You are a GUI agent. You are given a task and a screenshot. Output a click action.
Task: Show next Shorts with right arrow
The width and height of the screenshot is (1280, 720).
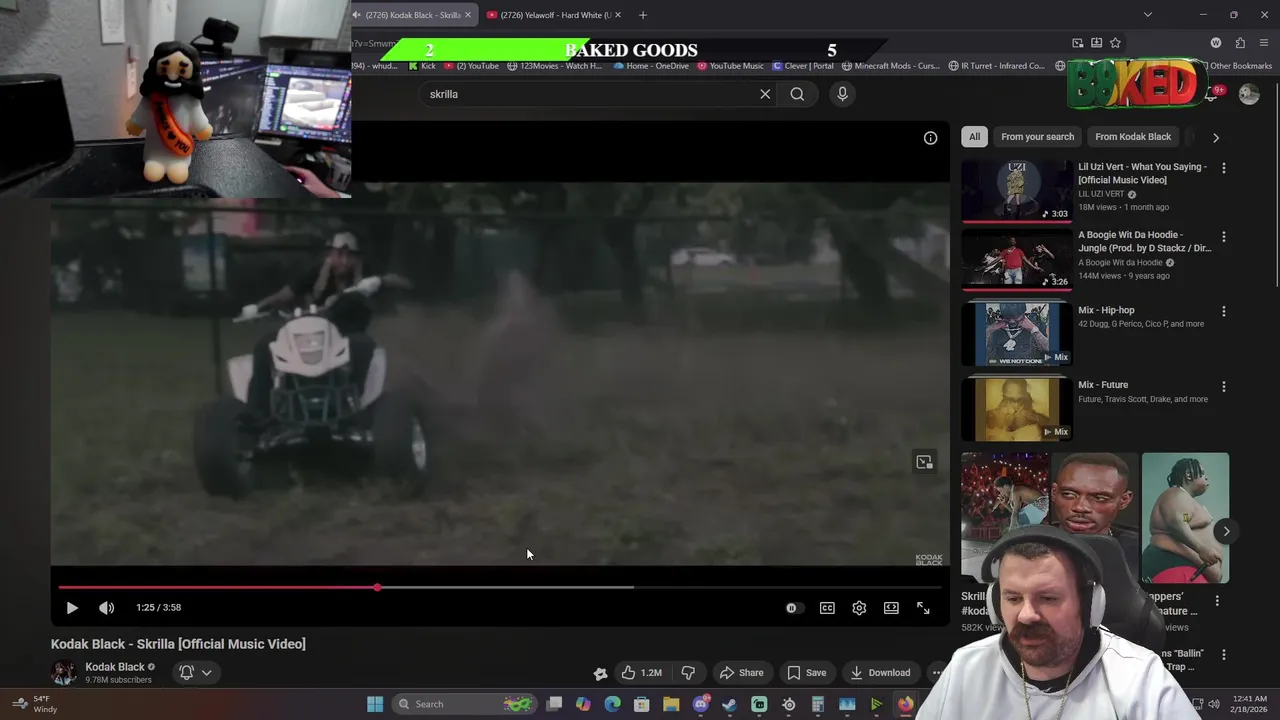tap(1226, 531)
